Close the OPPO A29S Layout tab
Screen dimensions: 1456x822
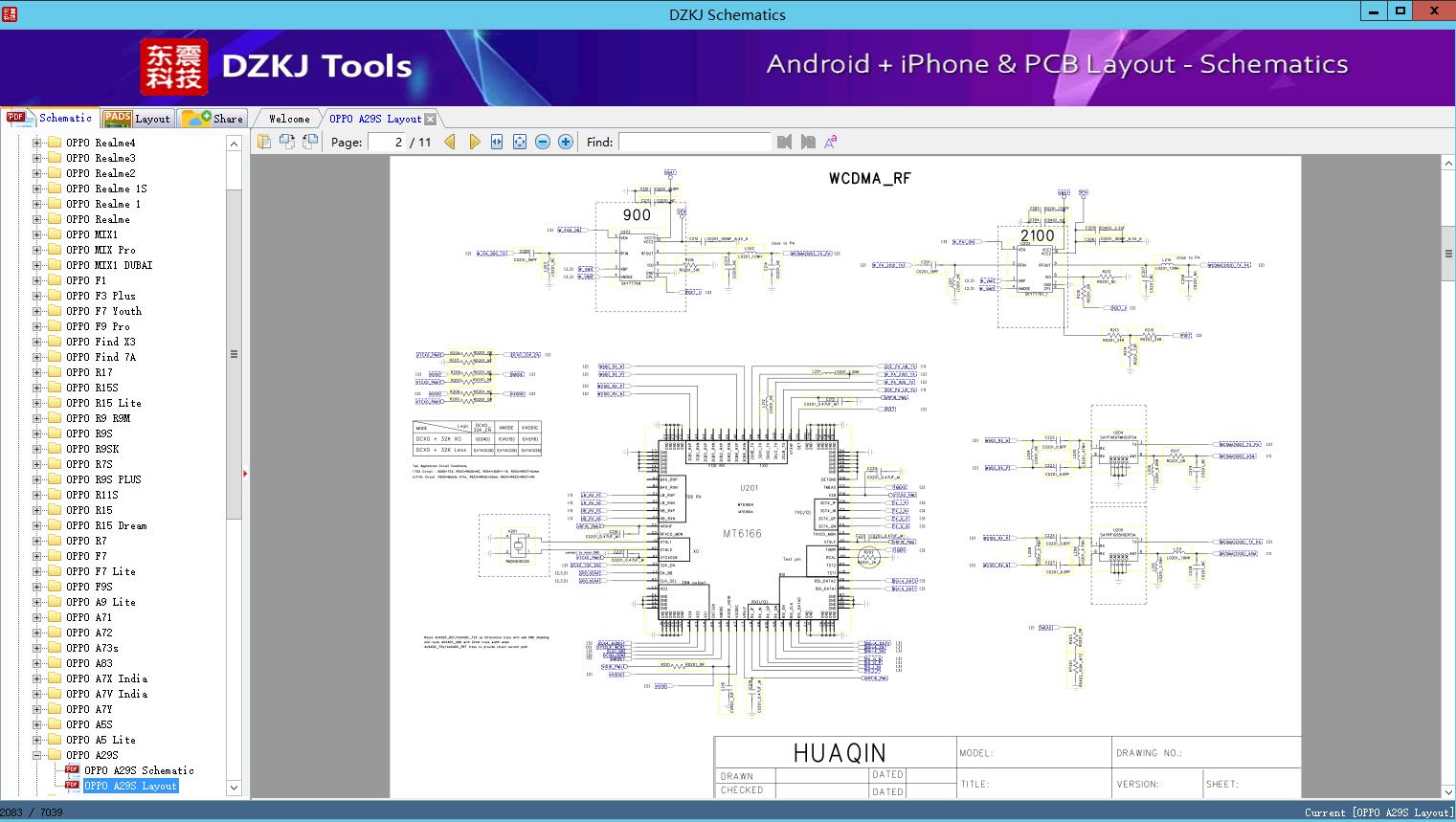point(431,119)
